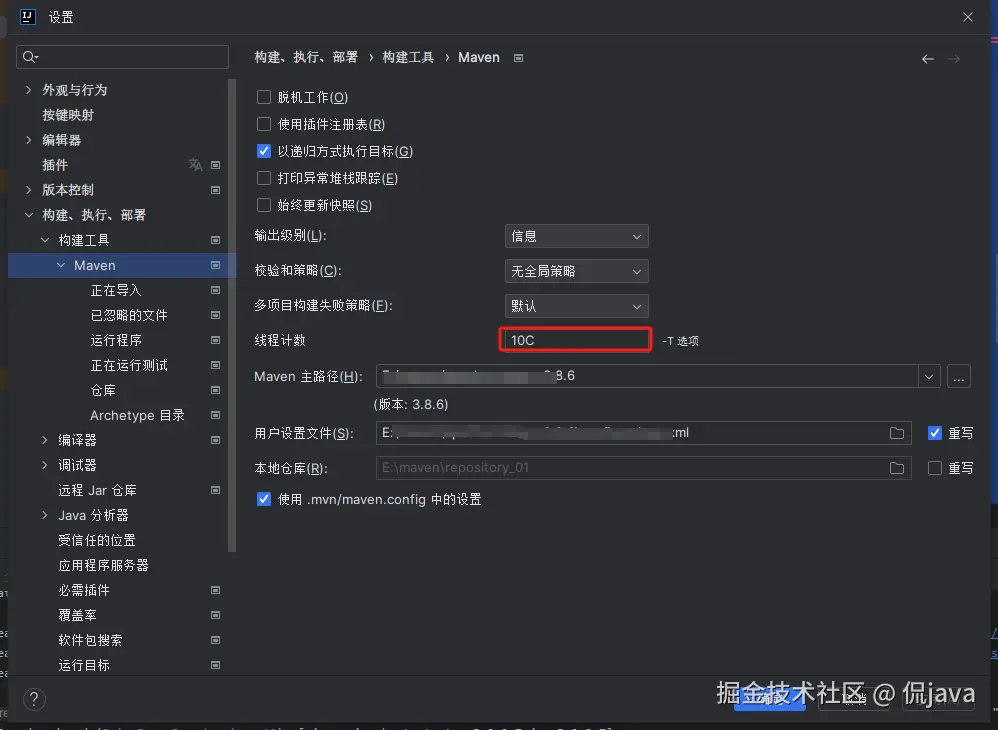Screen dimensions: 998x730
Task: Click the IntelliJ IDEA logo icon in title bar
Action: pos(27,17)
